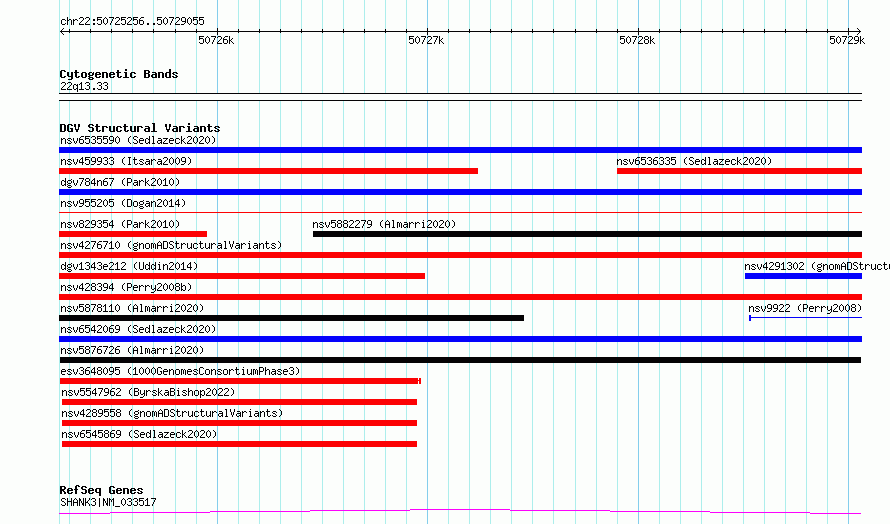Click the blue bar under nsv4291302

point(803,276)
